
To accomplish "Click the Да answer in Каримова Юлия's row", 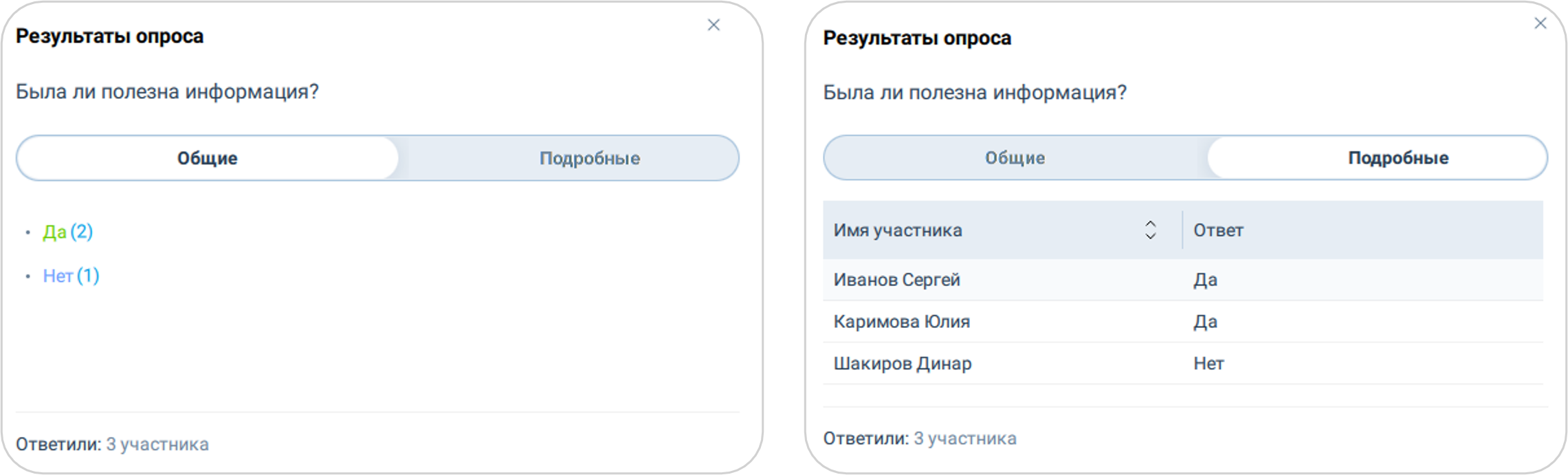I will [1205, 322].
